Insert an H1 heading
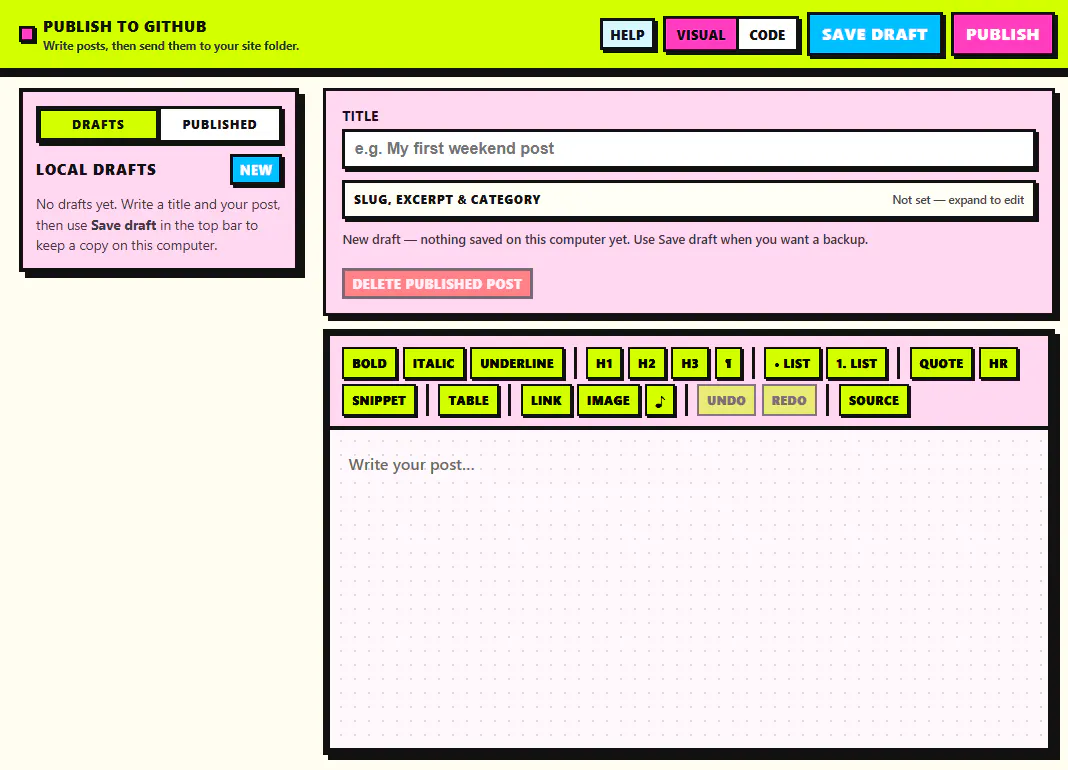 pyautogui.click(x=604, y=363)
